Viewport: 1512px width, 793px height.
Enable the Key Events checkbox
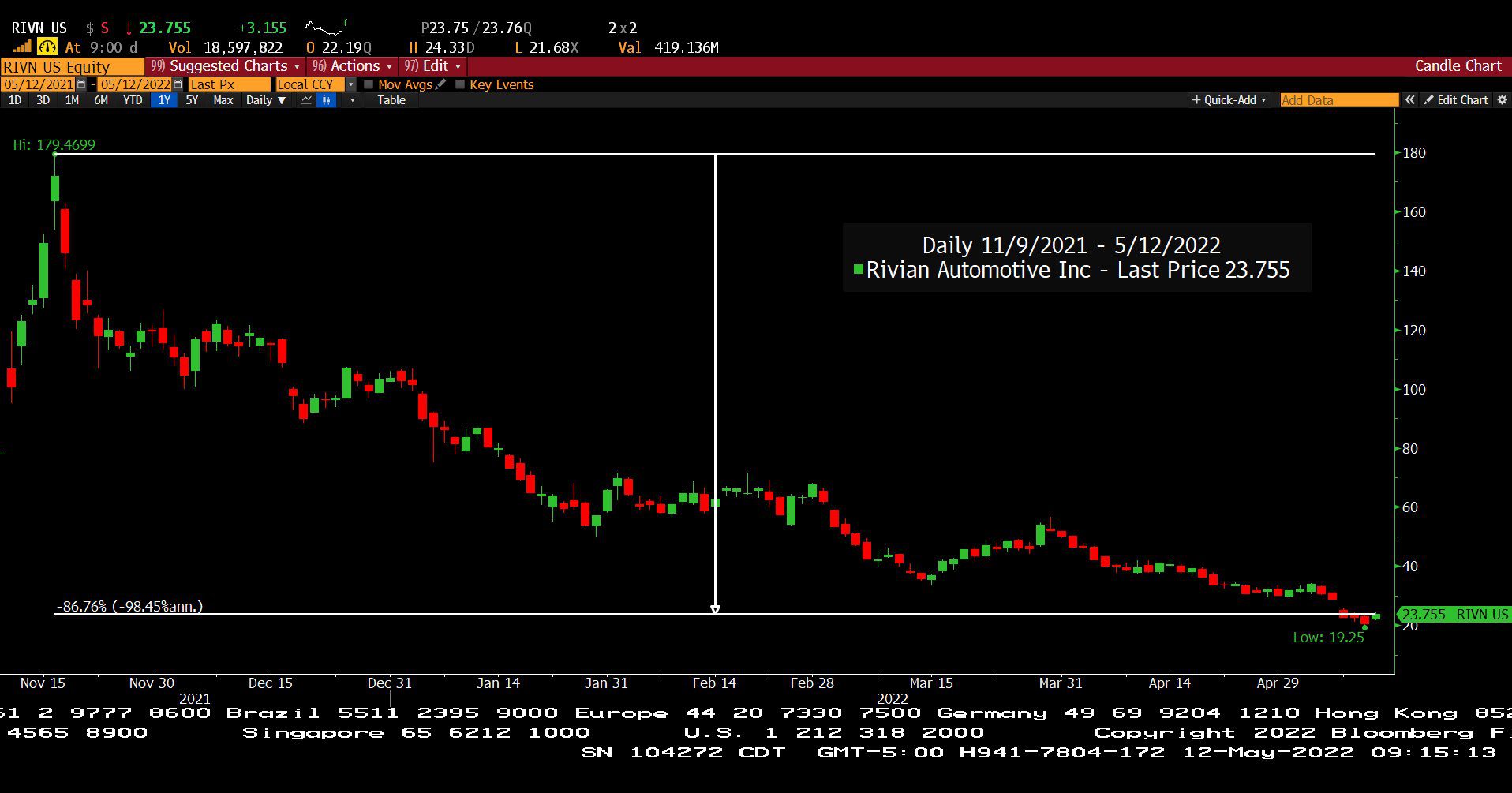tap(460, 84)
